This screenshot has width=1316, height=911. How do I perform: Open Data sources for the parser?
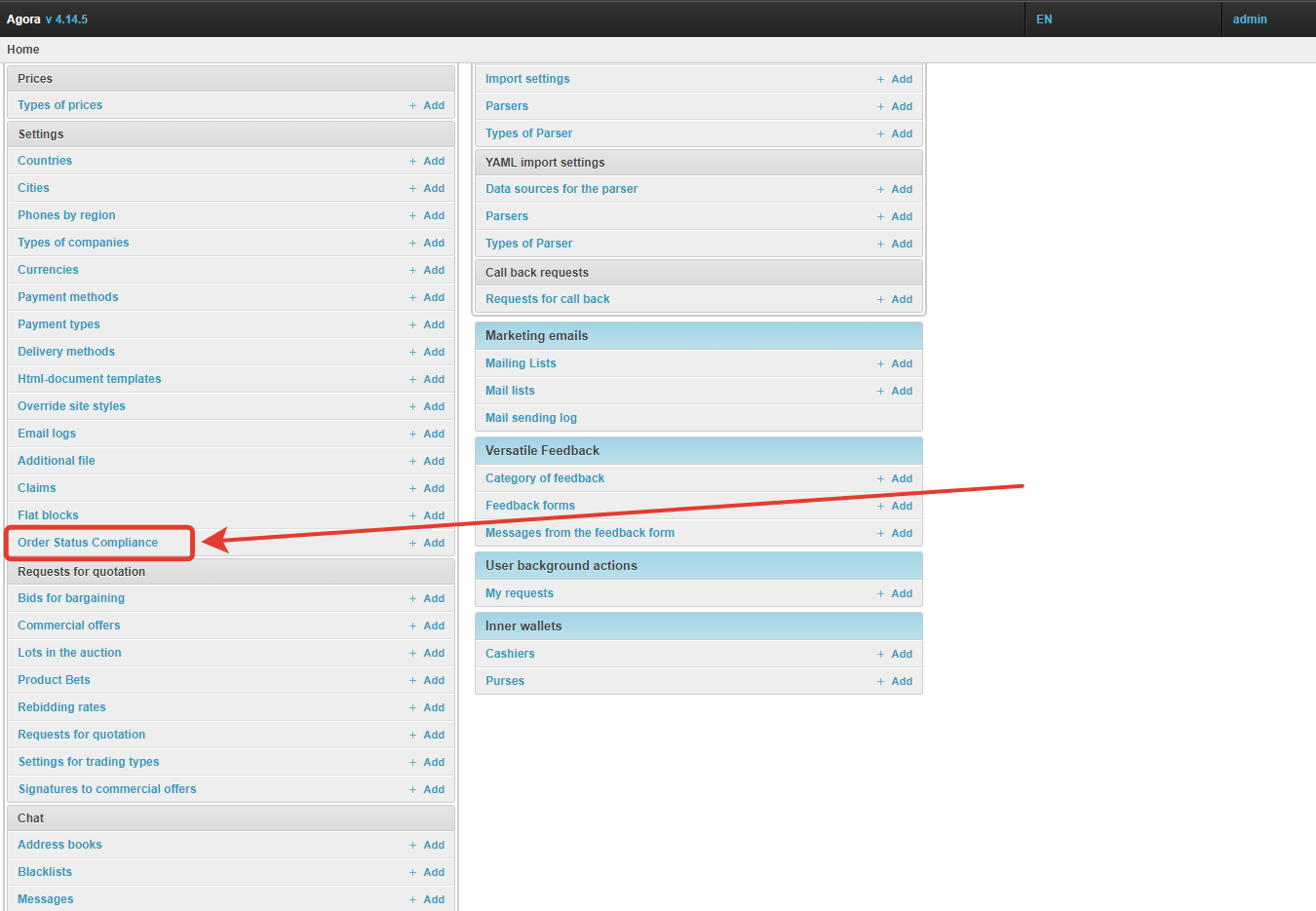[x=561, y=189]
